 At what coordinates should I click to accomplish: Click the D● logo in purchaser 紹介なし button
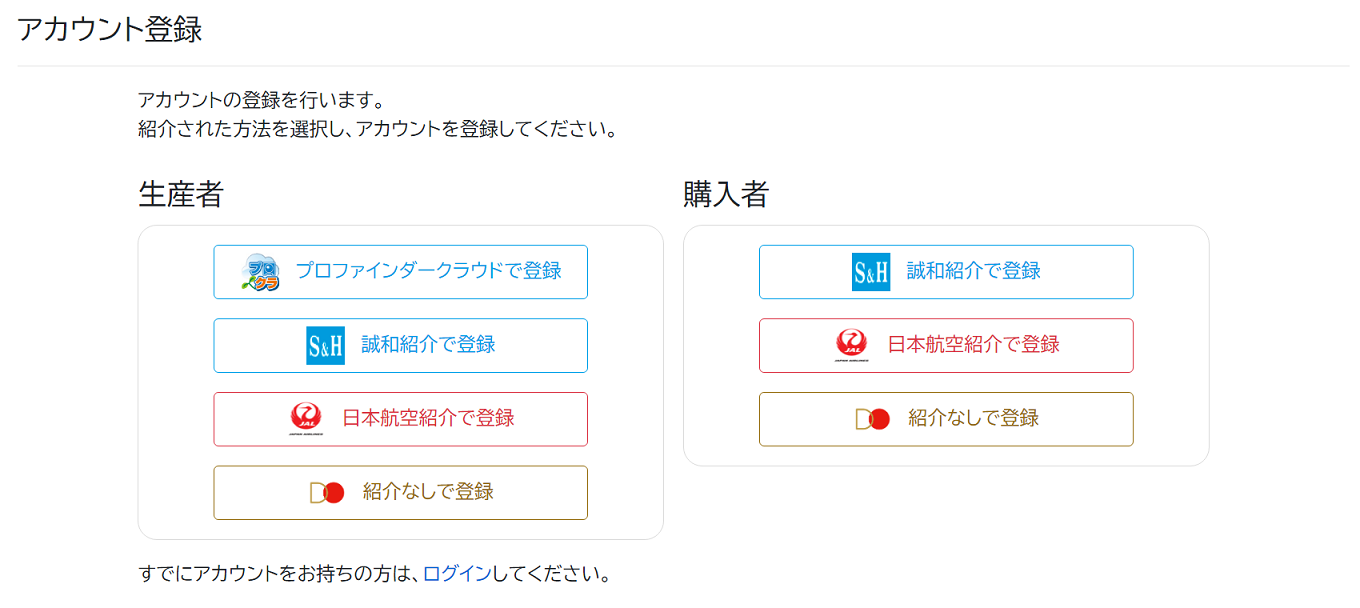coord(872,419)
